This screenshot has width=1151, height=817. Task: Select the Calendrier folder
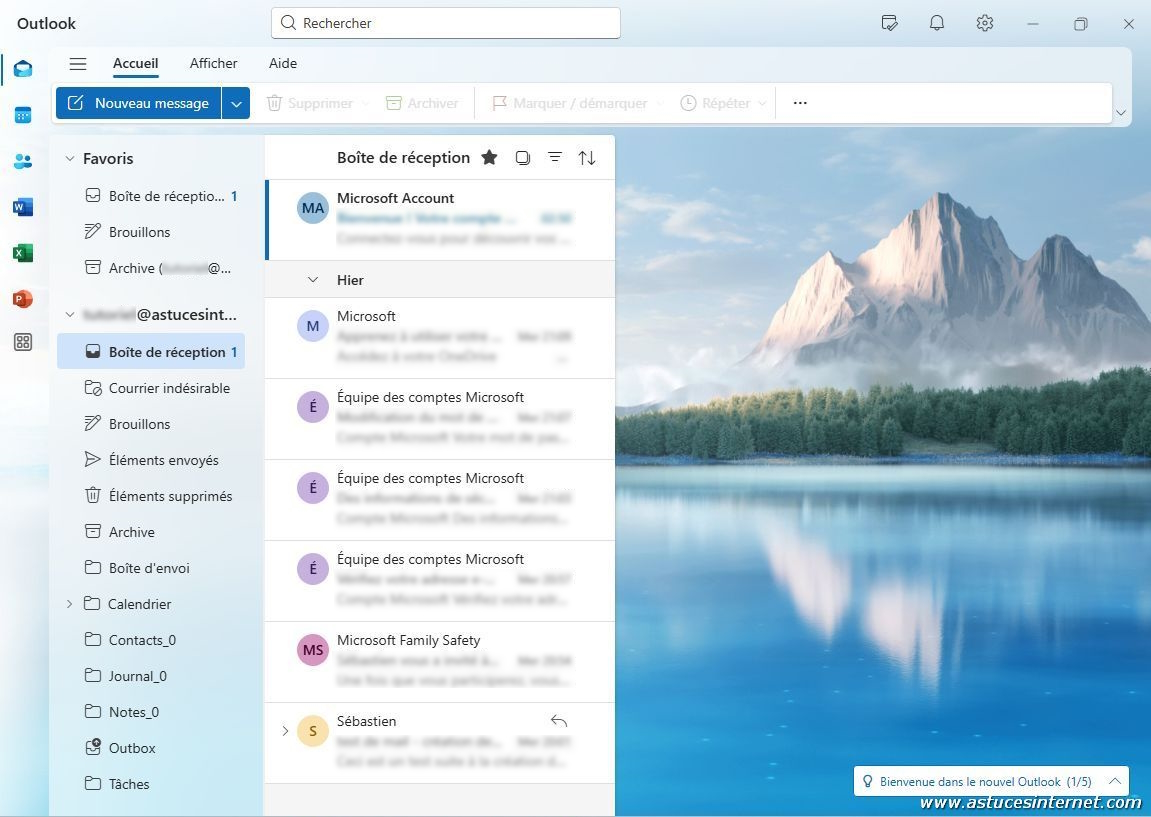click(151, 604)
